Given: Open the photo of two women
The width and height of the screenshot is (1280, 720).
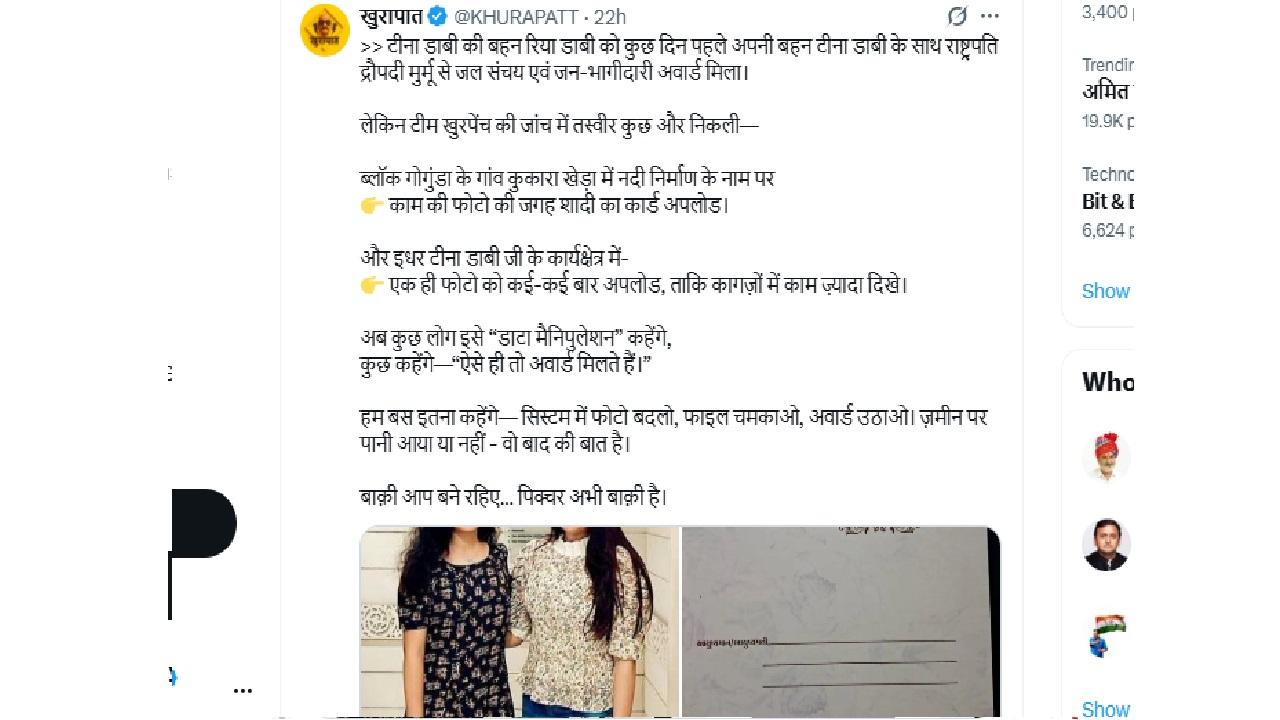Looking at the screenshot, I should point(519,621).
